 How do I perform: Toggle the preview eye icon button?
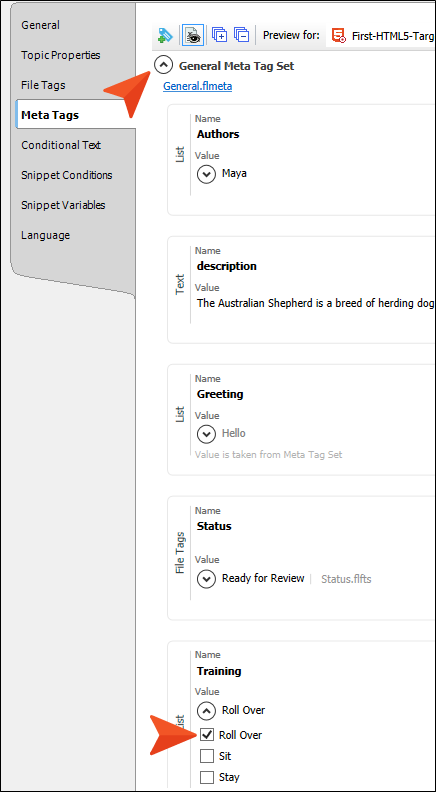(x=192, y=35)
